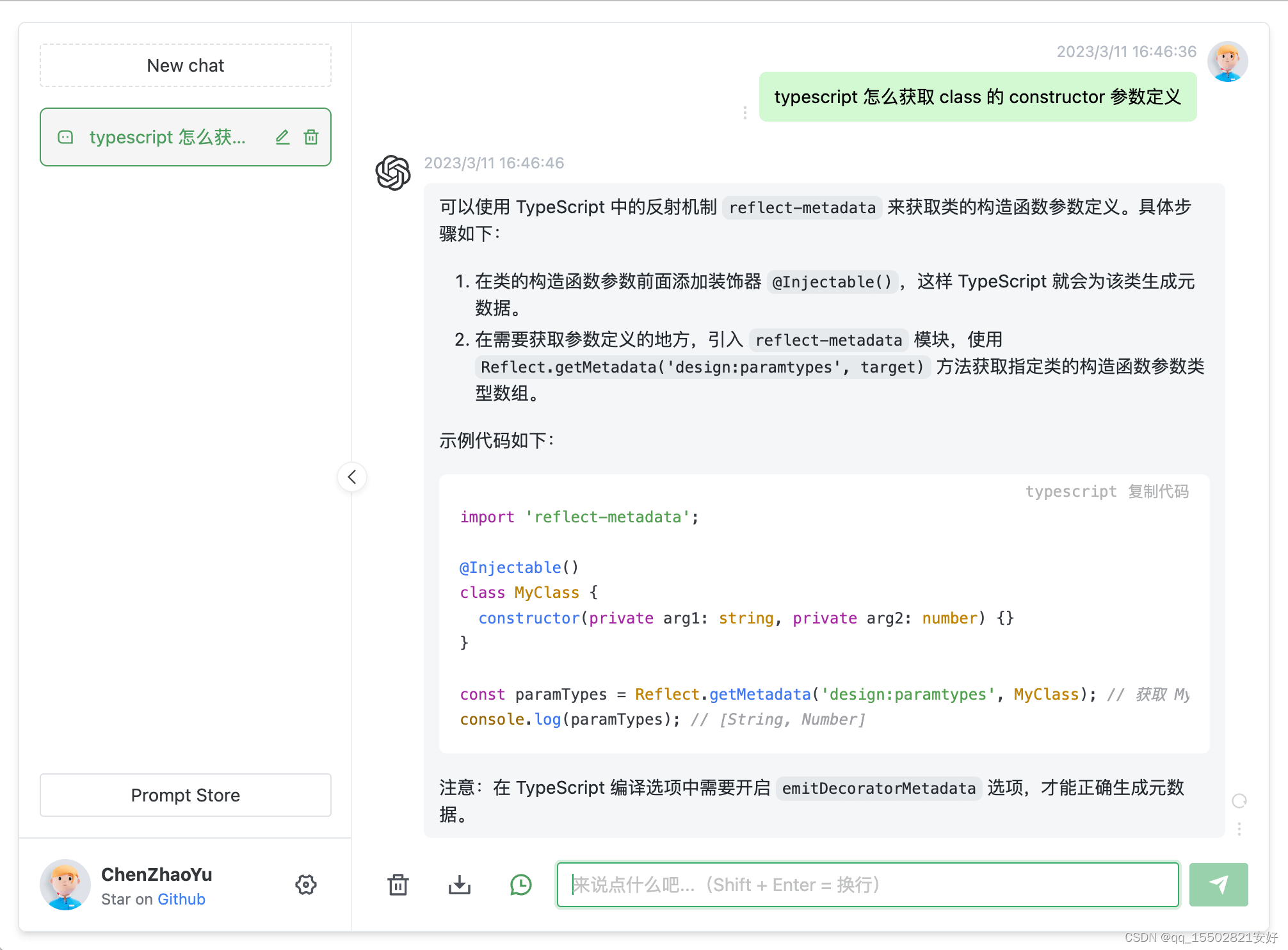The image size is (1288, 950).
Task: Expand the conversation options menu
Action: [x=745, y=112]
